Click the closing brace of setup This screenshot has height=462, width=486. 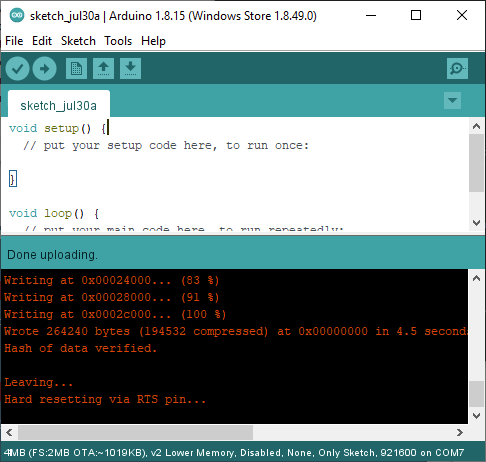(x=13, y=179)
